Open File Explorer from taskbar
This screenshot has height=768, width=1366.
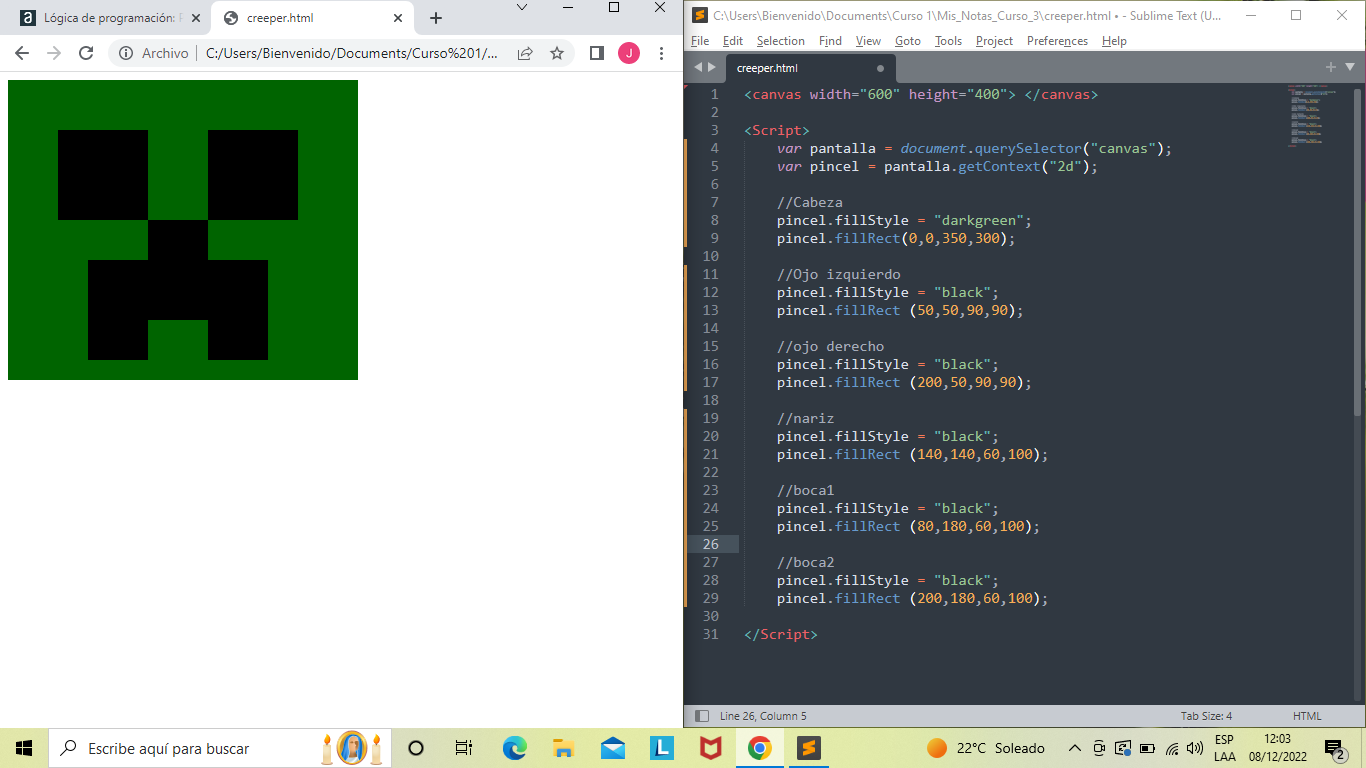[563, 748]
